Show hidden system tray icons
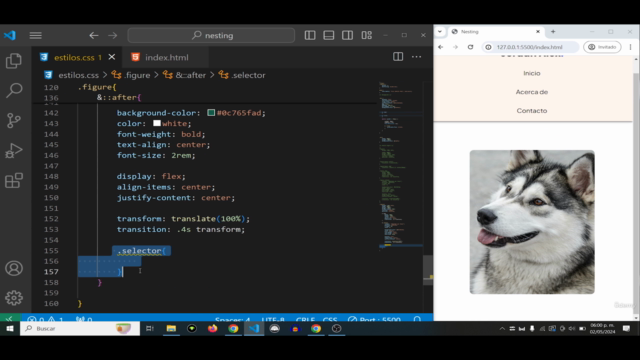The height and width of the screenshot is (360, 640). click(x=502, y=329)
